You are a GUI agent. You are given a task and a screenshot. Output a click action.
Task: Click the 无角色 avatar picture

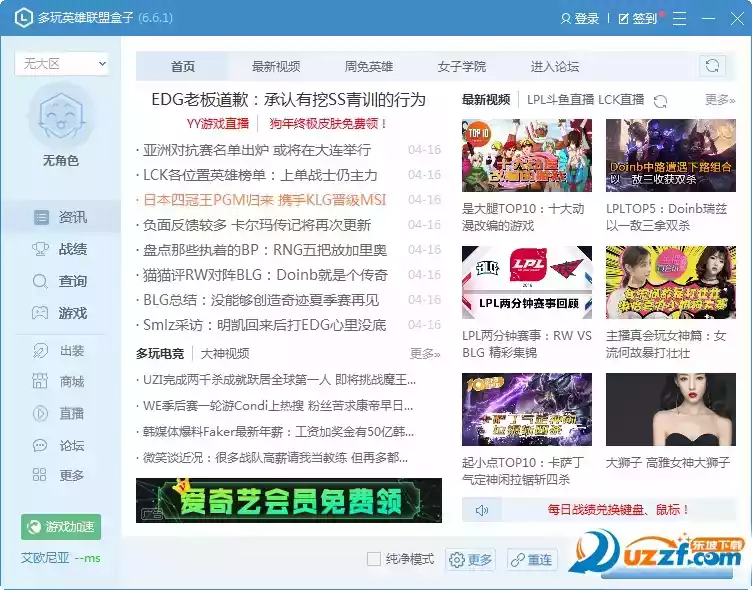60,117
